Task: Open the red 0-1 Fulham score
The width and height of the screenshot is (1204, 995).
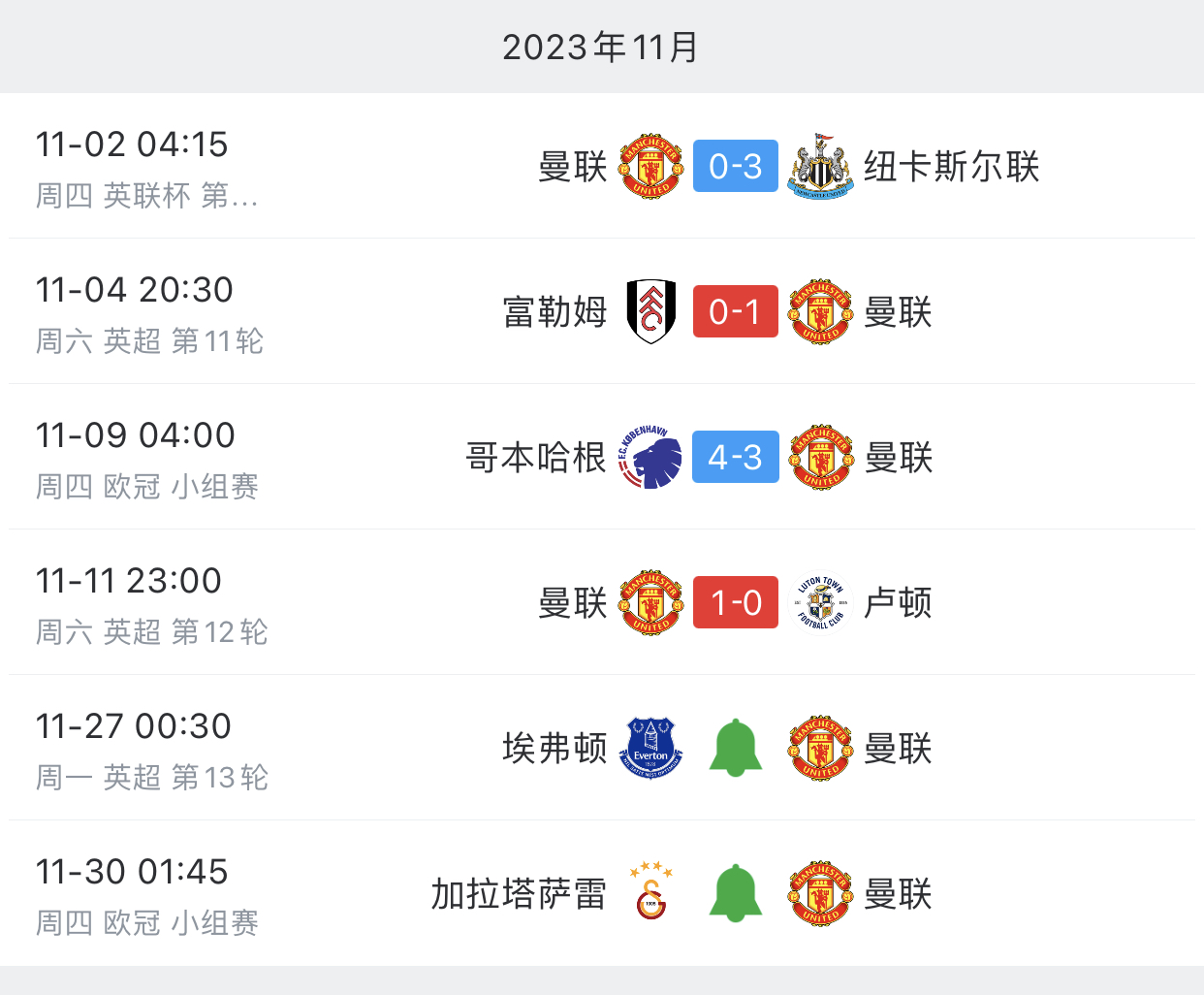Action: (x=736, y=311)
